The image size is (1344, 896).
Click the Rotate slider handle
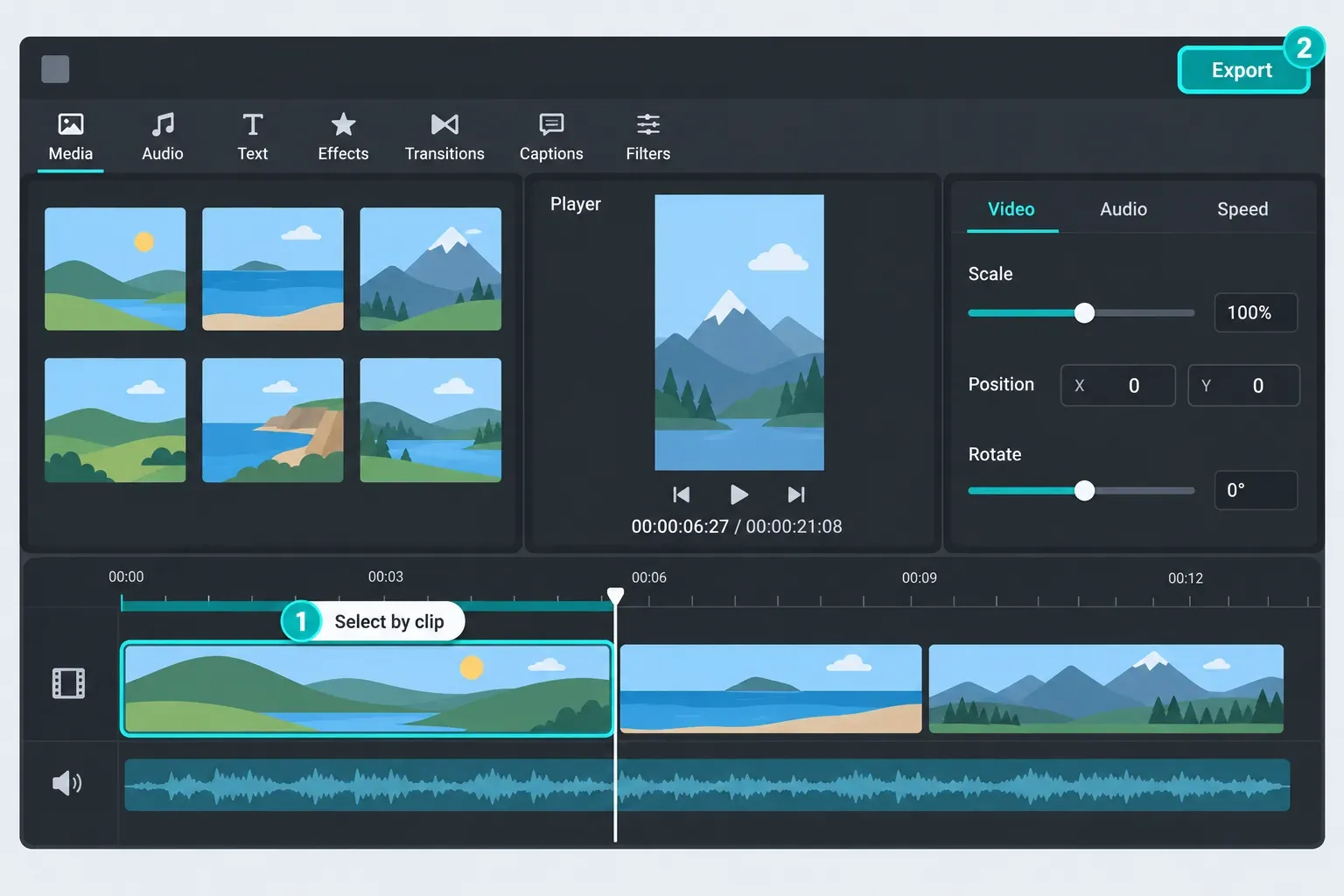pos(1084,491)
